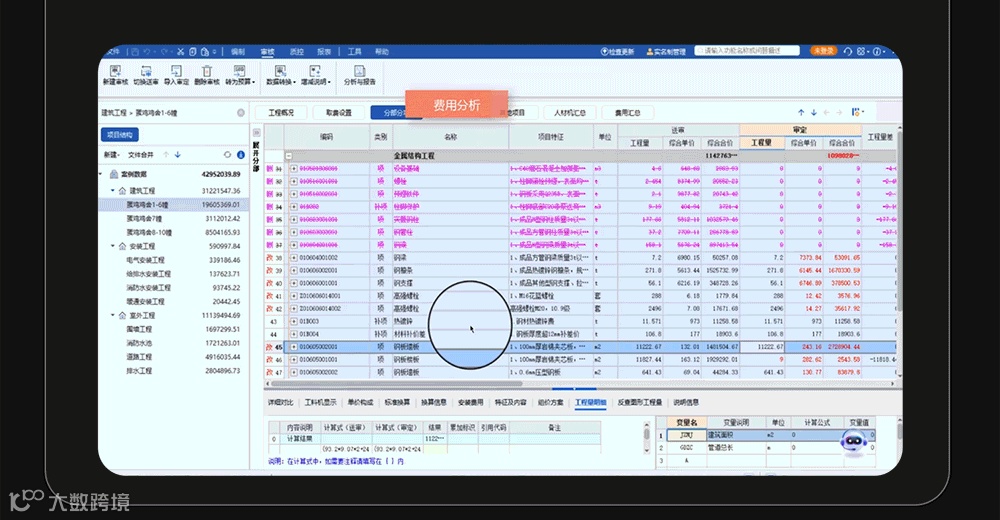Click the function search input field
1000x520 pixels.
pyautogui.click(x=747, y=50)
